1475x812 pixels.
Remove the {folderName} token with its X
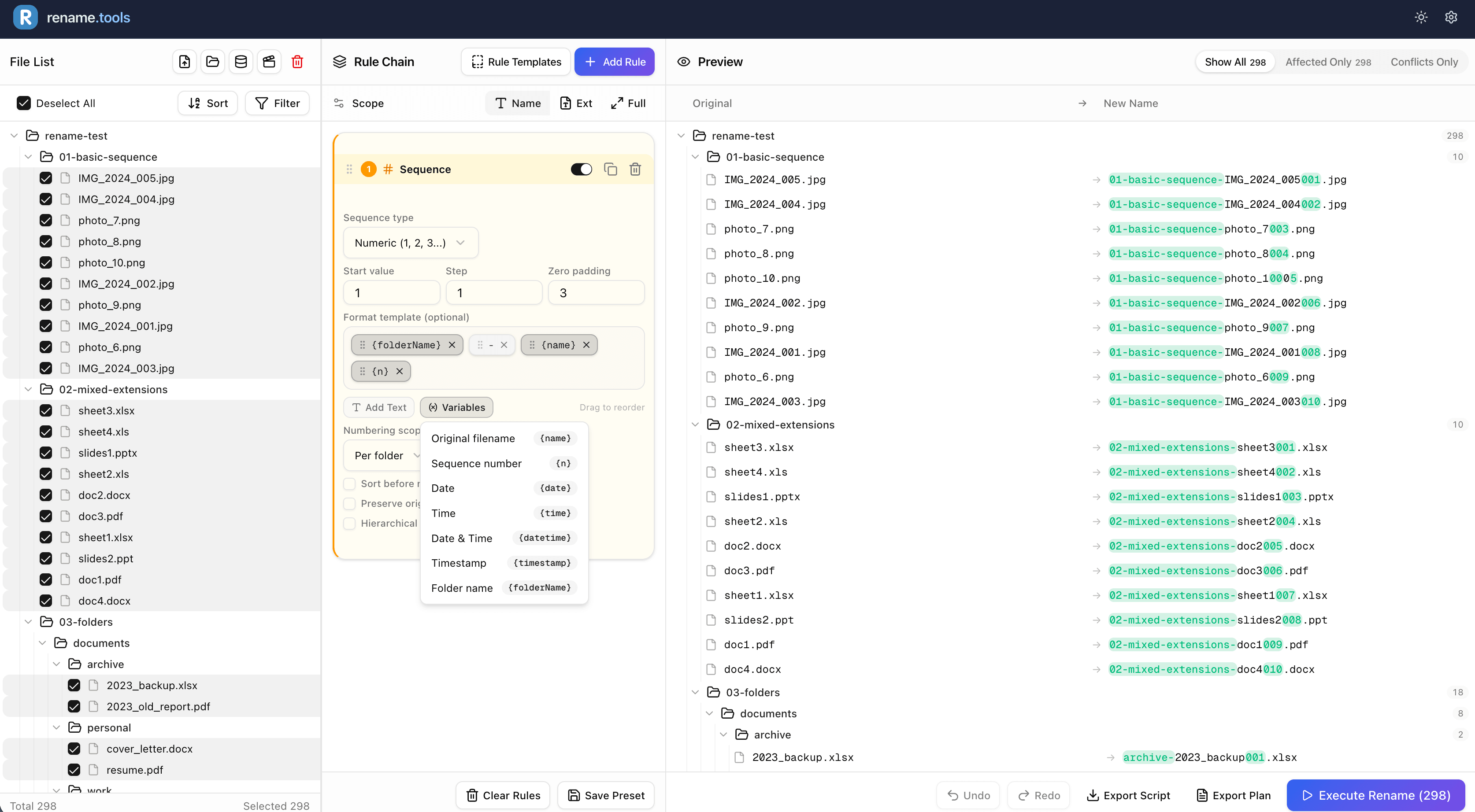(x=452, y=345)
